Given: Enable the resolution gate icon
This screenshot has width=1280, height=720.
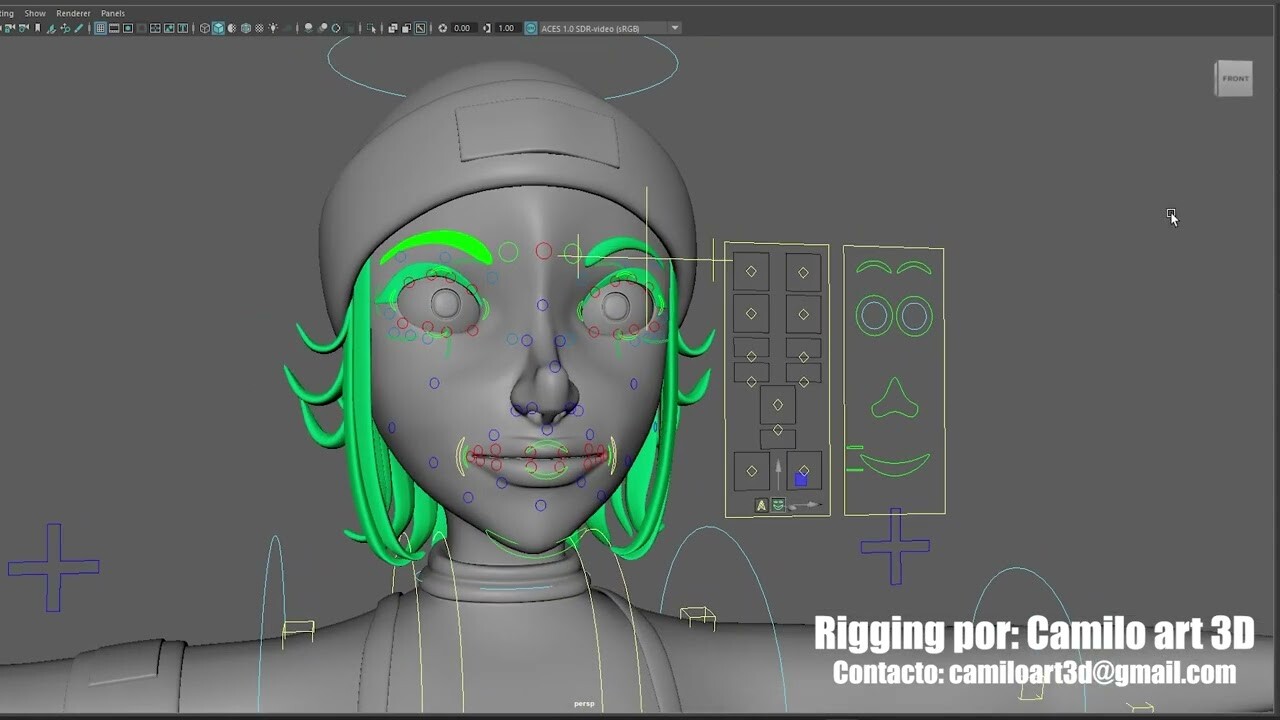Looking at the screenshot, I should (x=127, y=28).
